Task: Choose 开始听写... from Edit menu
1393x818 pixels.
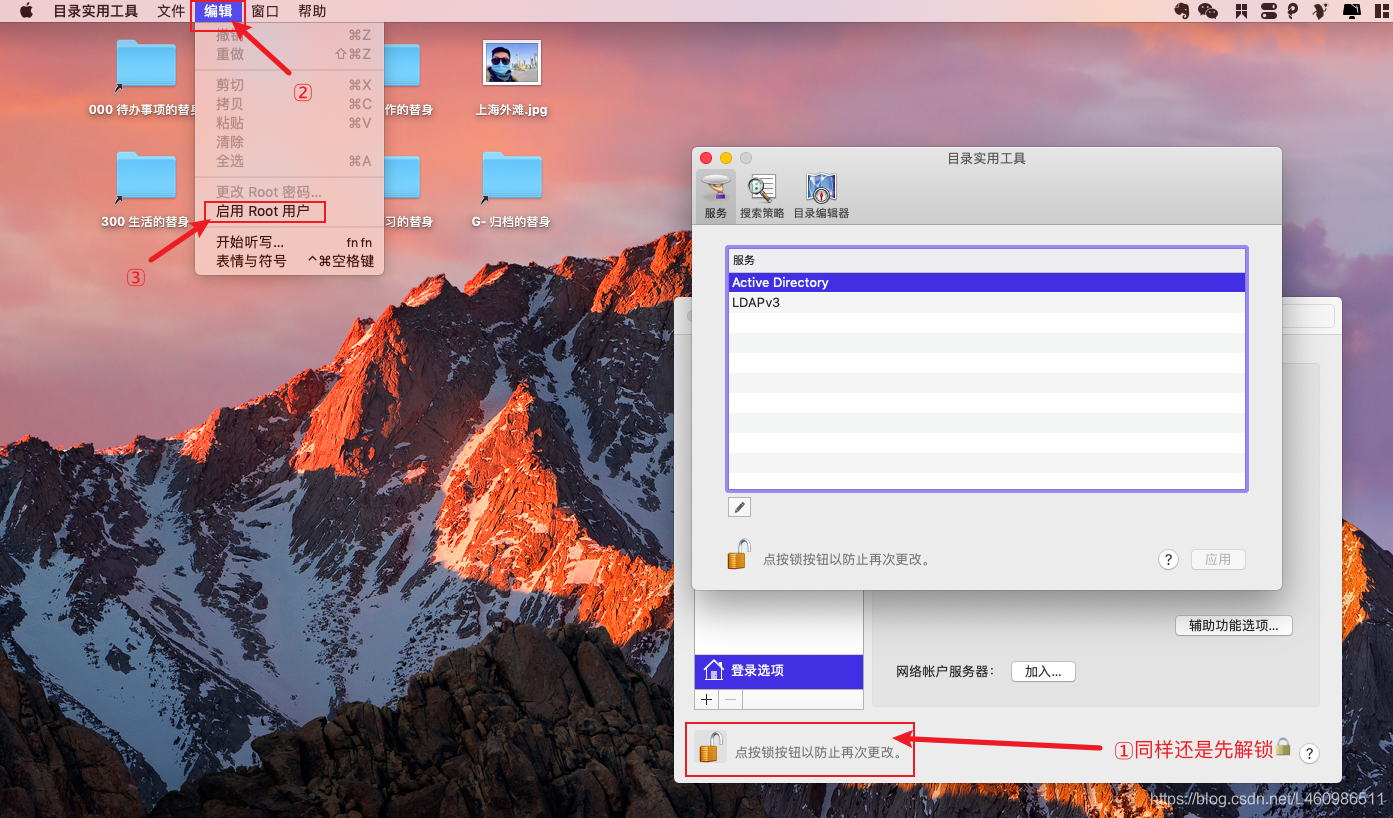Action: coord(289,242)
